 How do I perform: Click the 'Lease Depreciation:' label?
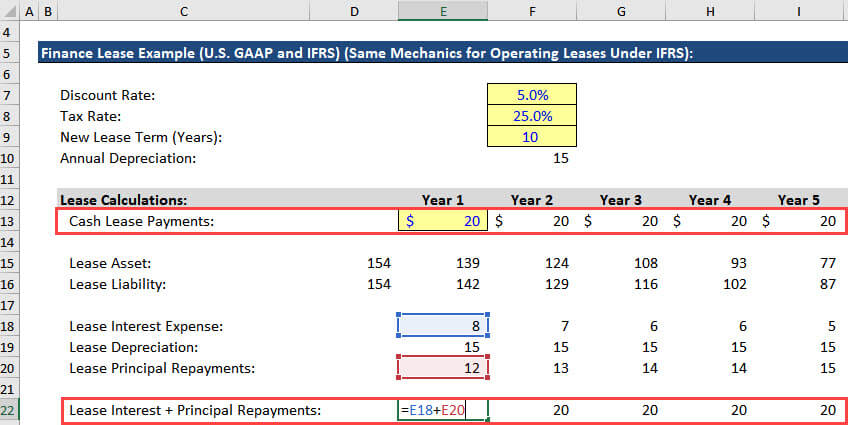click(134, 347)
